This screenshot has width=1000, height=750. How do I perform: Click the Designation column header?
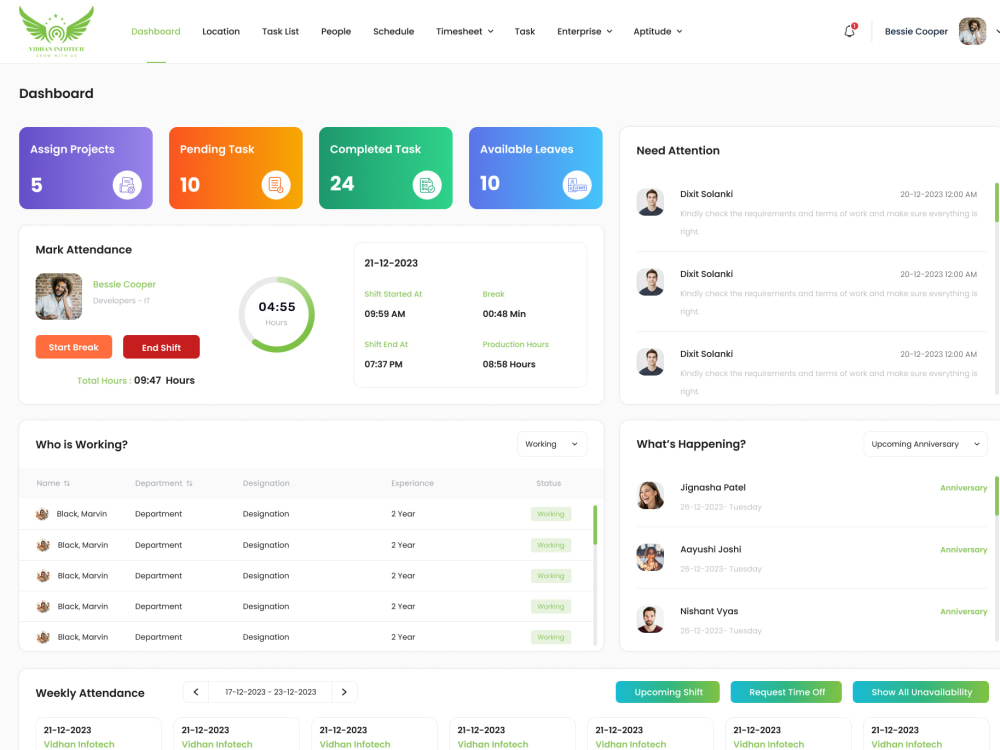pos(266,483)
